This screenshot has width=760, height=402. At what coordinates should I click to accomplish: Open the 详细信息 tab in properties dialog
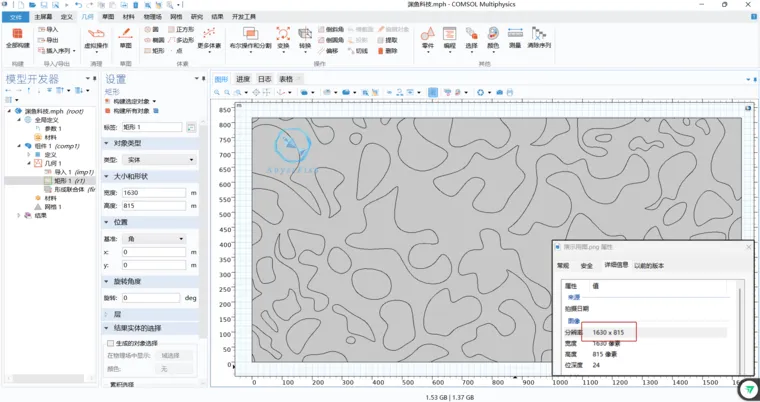point(616,265)
